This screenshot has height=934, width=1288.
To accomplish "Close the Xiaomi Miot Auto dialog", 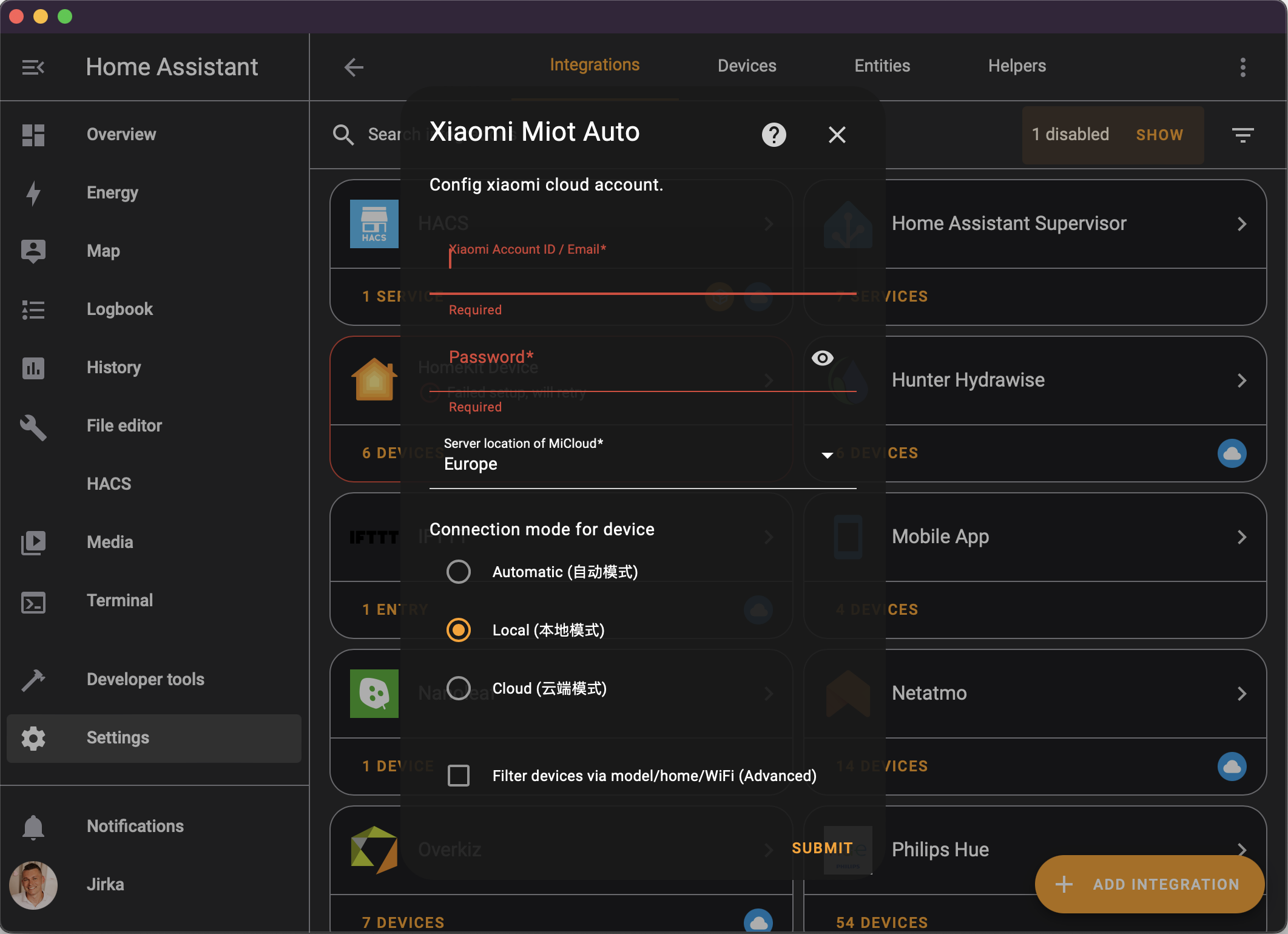I will click(x=837, y=135).
